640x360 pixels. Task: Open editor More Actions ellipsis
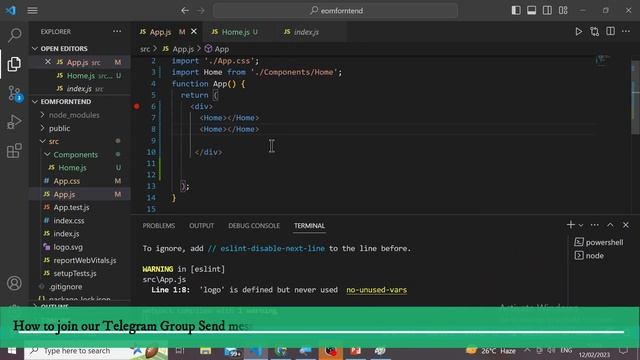point(626,31)
